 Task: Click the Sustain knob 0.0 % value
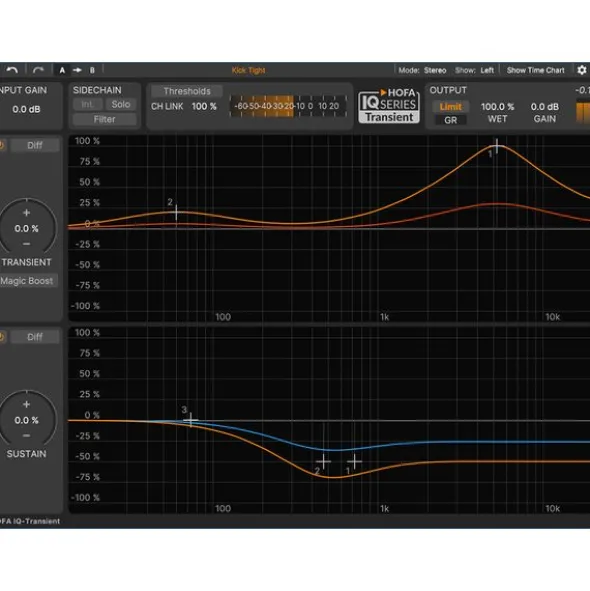pyautogui.click(x=26, y=420)
